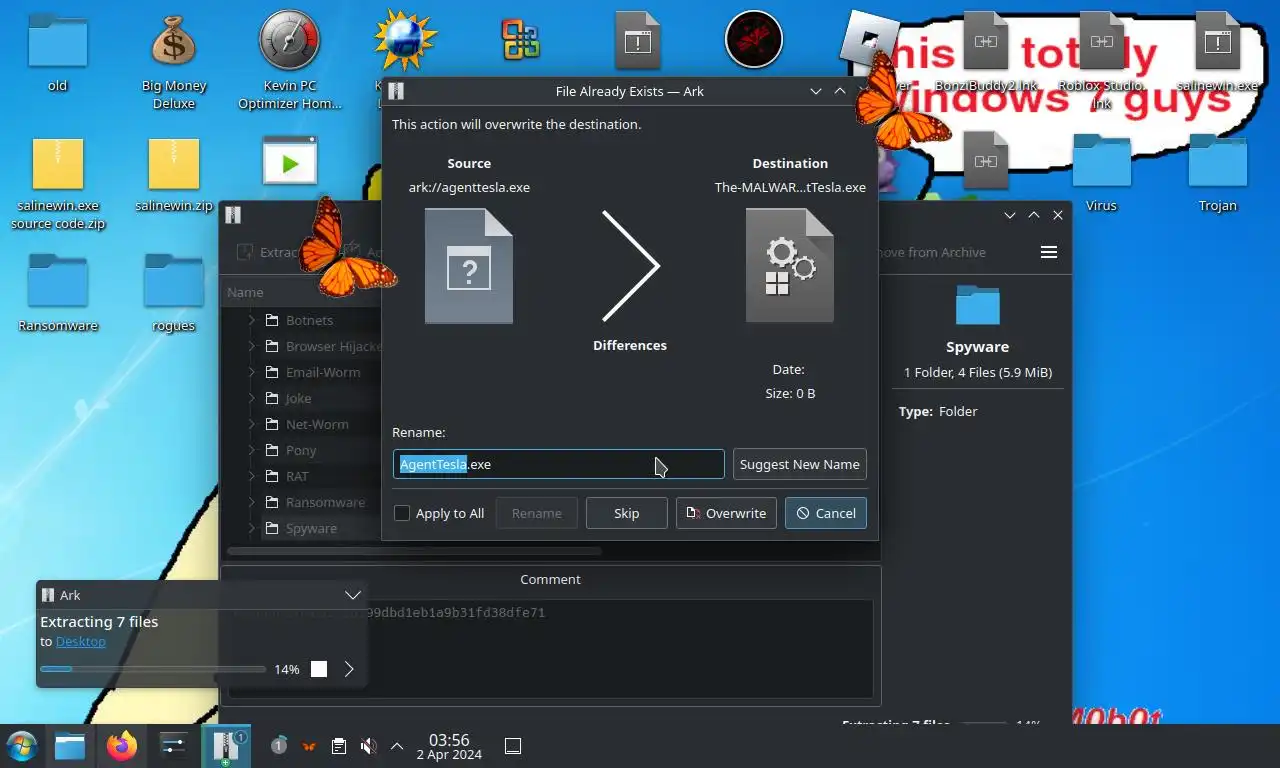Image resolution: width=1280 pixels, height=768 pixels.
Task: Open the taskbar clock showing 03:56
Action: point(449,746)
